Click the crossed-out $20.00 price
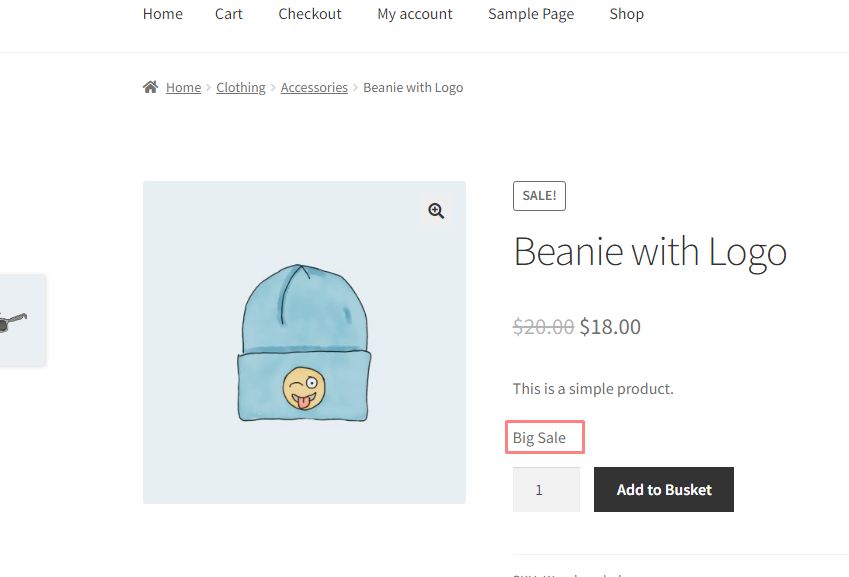This screenshot has height=577, width=849. [543, 327]
